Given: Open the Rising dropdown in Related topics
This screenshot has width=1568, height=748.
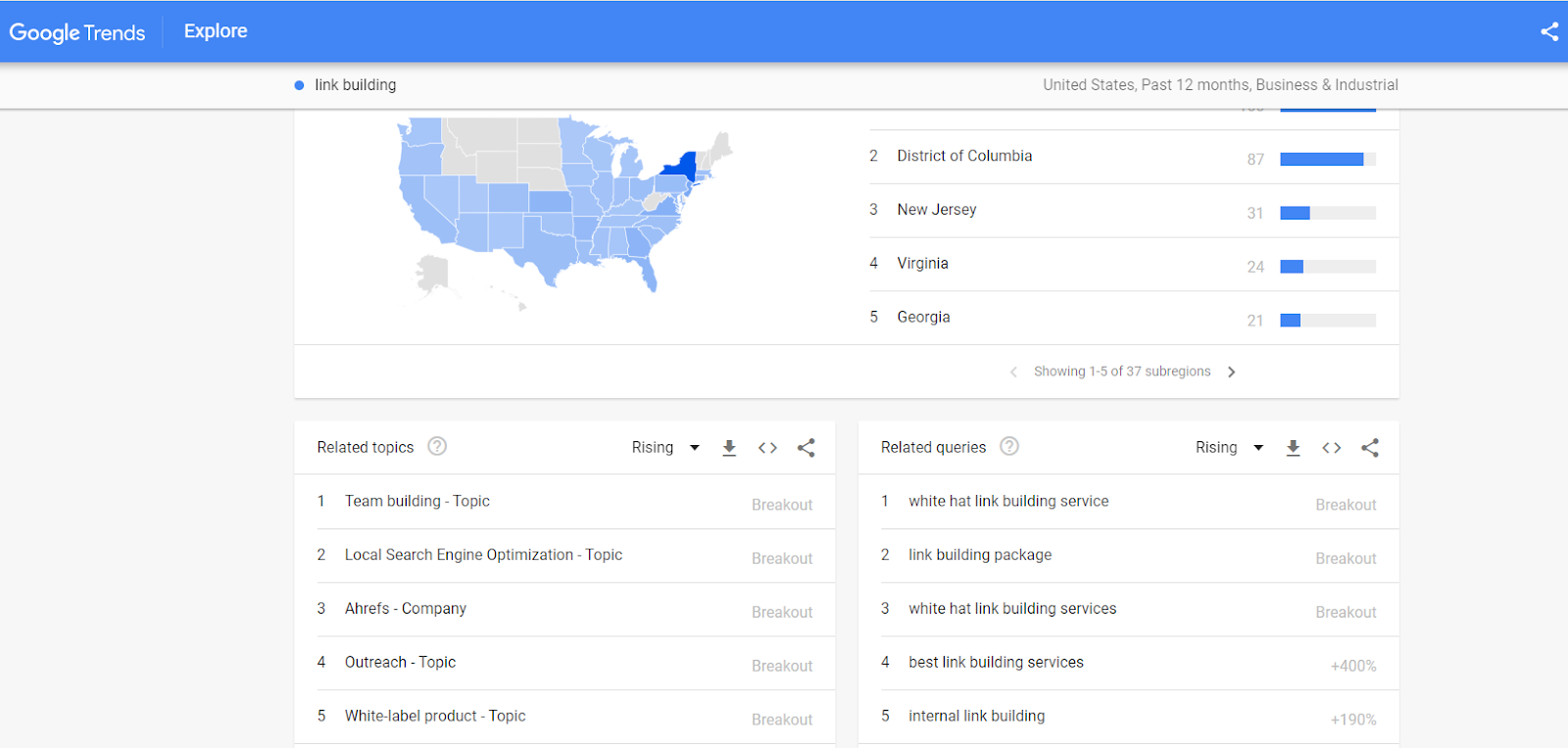Looking at the screenshot, I should coord(665,448).
